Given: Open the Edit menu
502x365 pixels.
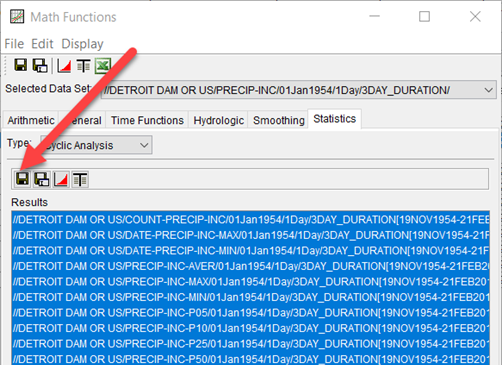Looking at the screenshot, I should coord(42,44).
